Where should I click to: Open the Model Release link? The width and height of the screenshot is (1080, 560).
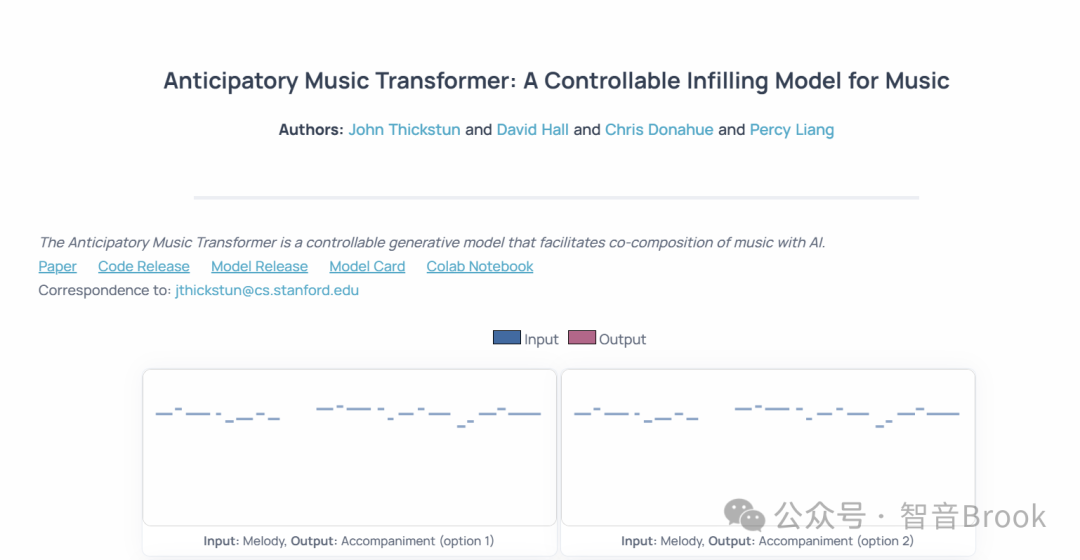(259, 266)
